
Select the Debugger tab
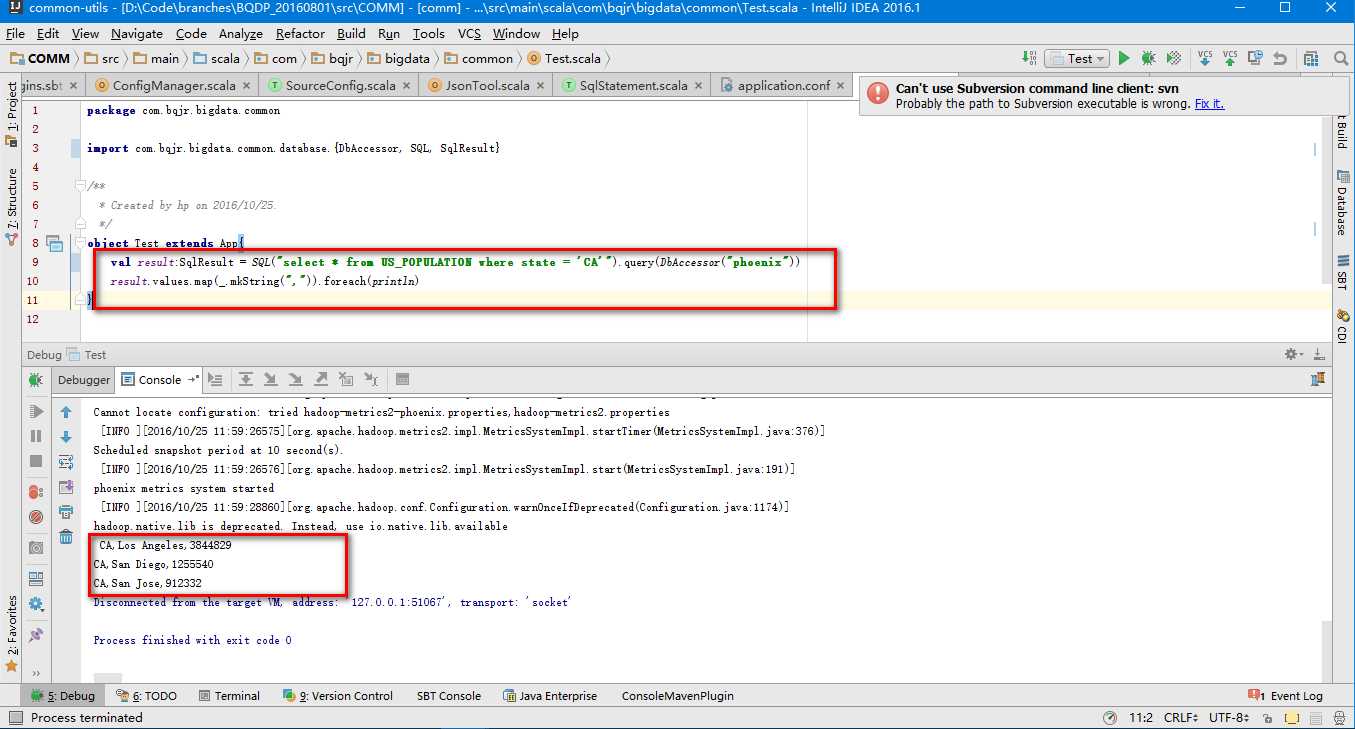click(x=84, y=380)
